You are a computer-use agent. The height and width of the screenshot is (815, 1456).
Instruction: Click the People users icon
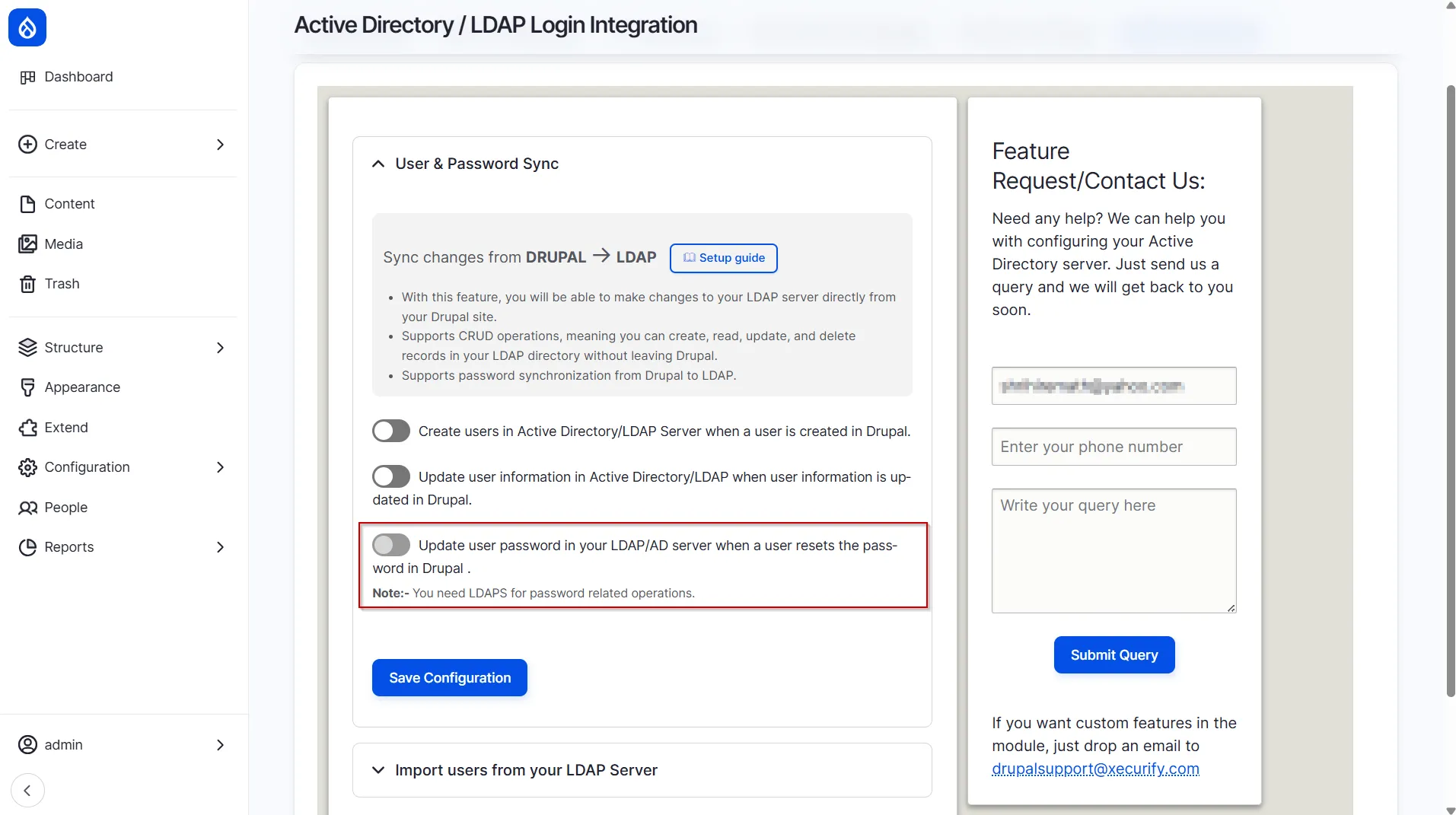click(27, 508)
